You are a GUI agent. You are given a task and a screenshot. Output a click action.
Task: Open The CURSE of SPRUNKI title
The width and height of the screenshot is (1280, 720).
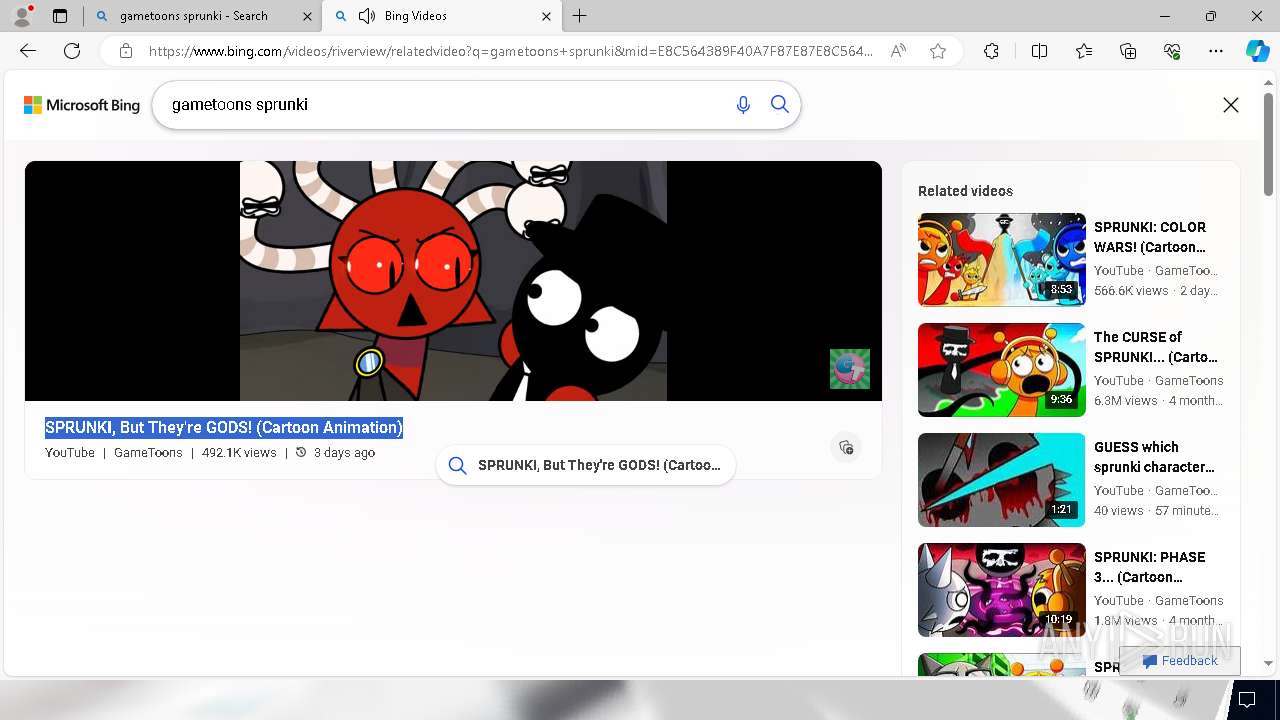point(1156,347)
